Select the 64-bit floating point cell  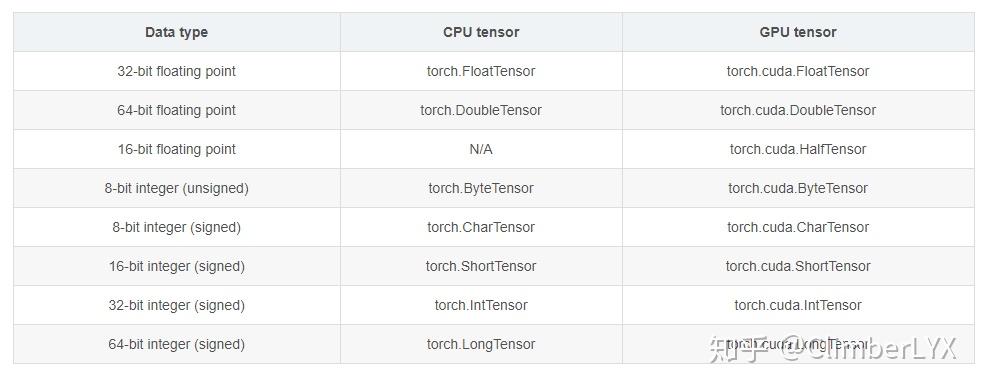click(x=176, y=110)
